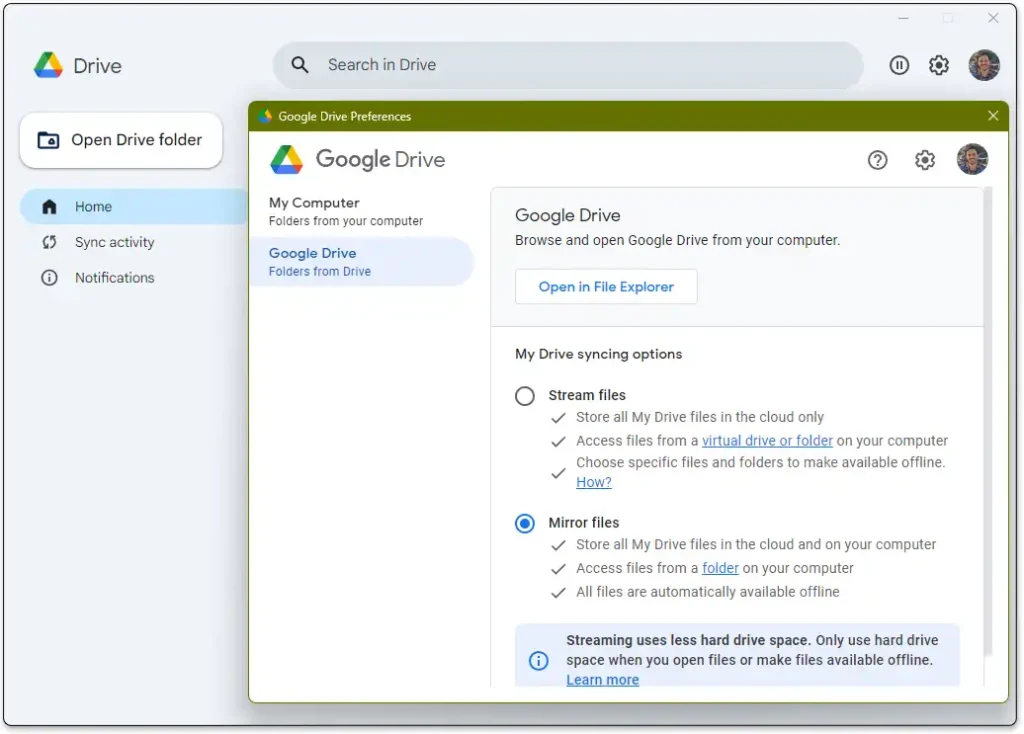
Task: Follow the virtual drive or folder link
Action: 767,441
